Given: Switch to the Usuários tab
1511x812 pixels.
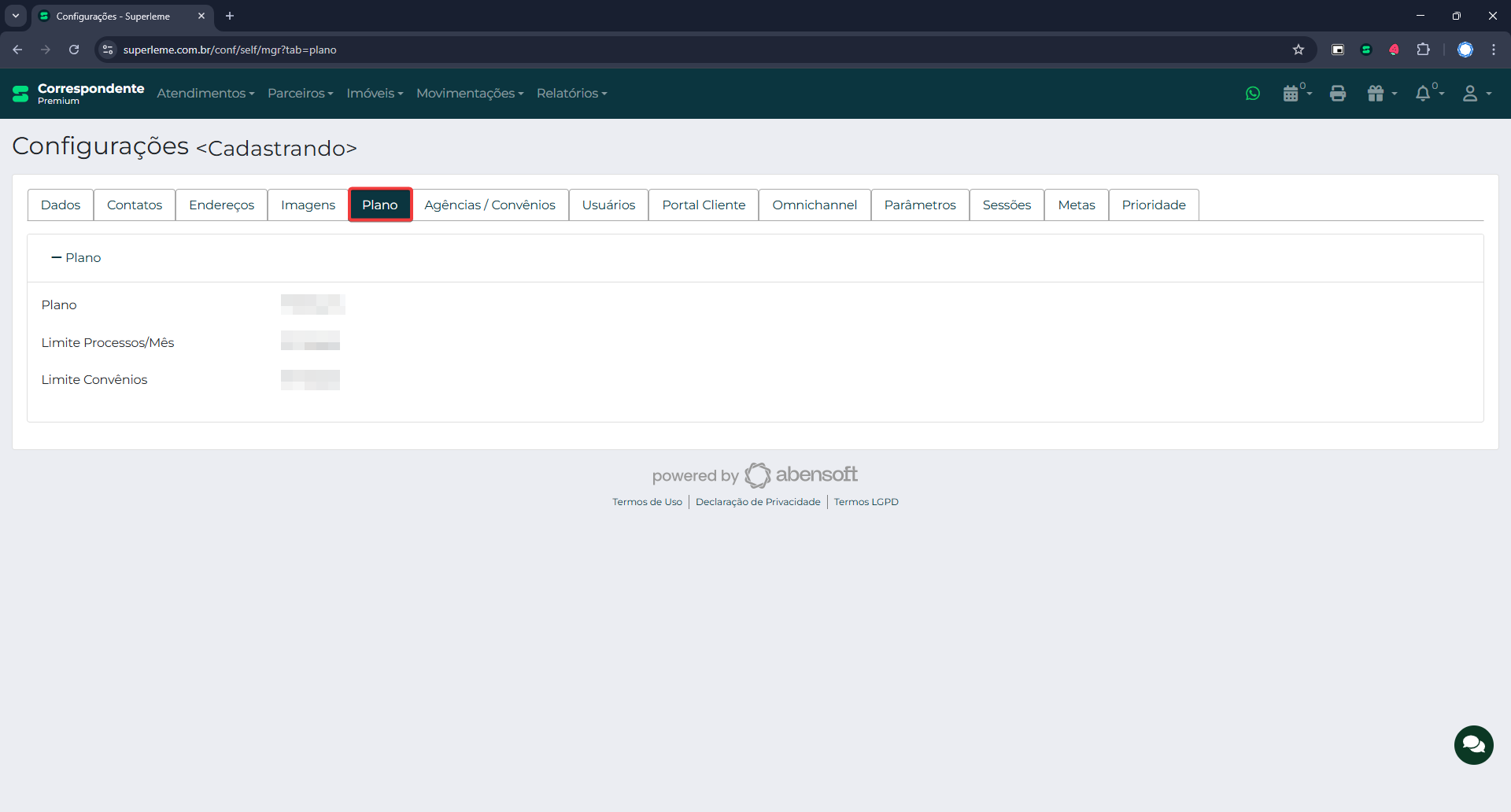Looking at the screenshot, I should pyautogui.click(x=608, y=205).
